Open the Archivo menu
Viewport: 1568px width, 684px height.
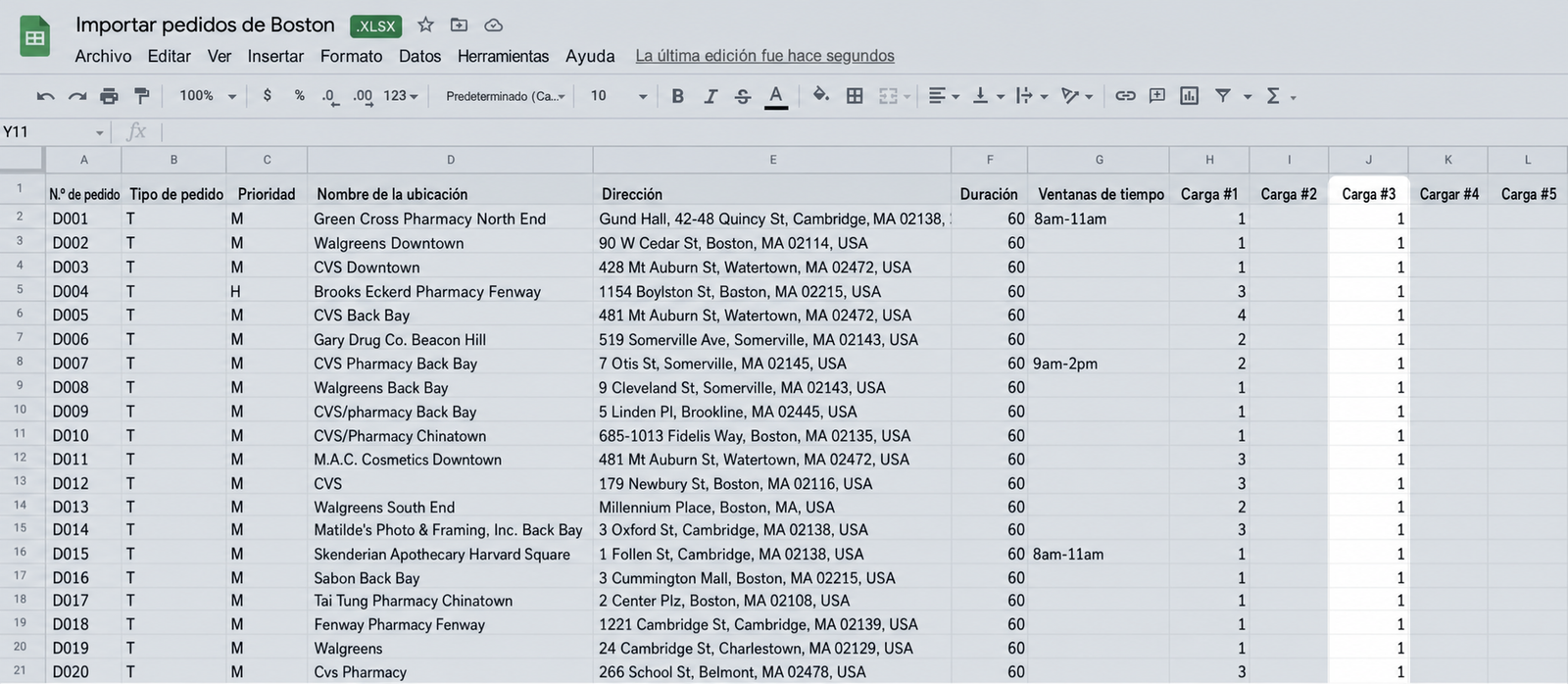tap(103, 56)
